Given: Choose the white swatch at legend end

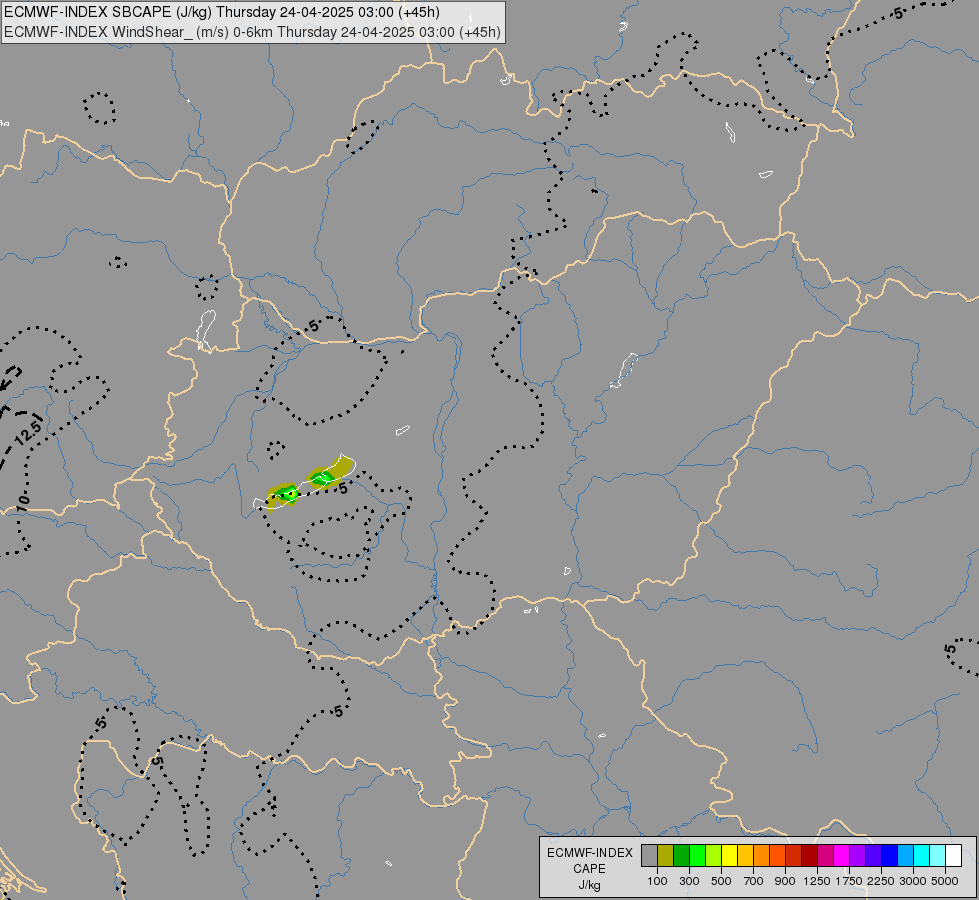Looking at the screenshot, I should click(x=953, y=855).
